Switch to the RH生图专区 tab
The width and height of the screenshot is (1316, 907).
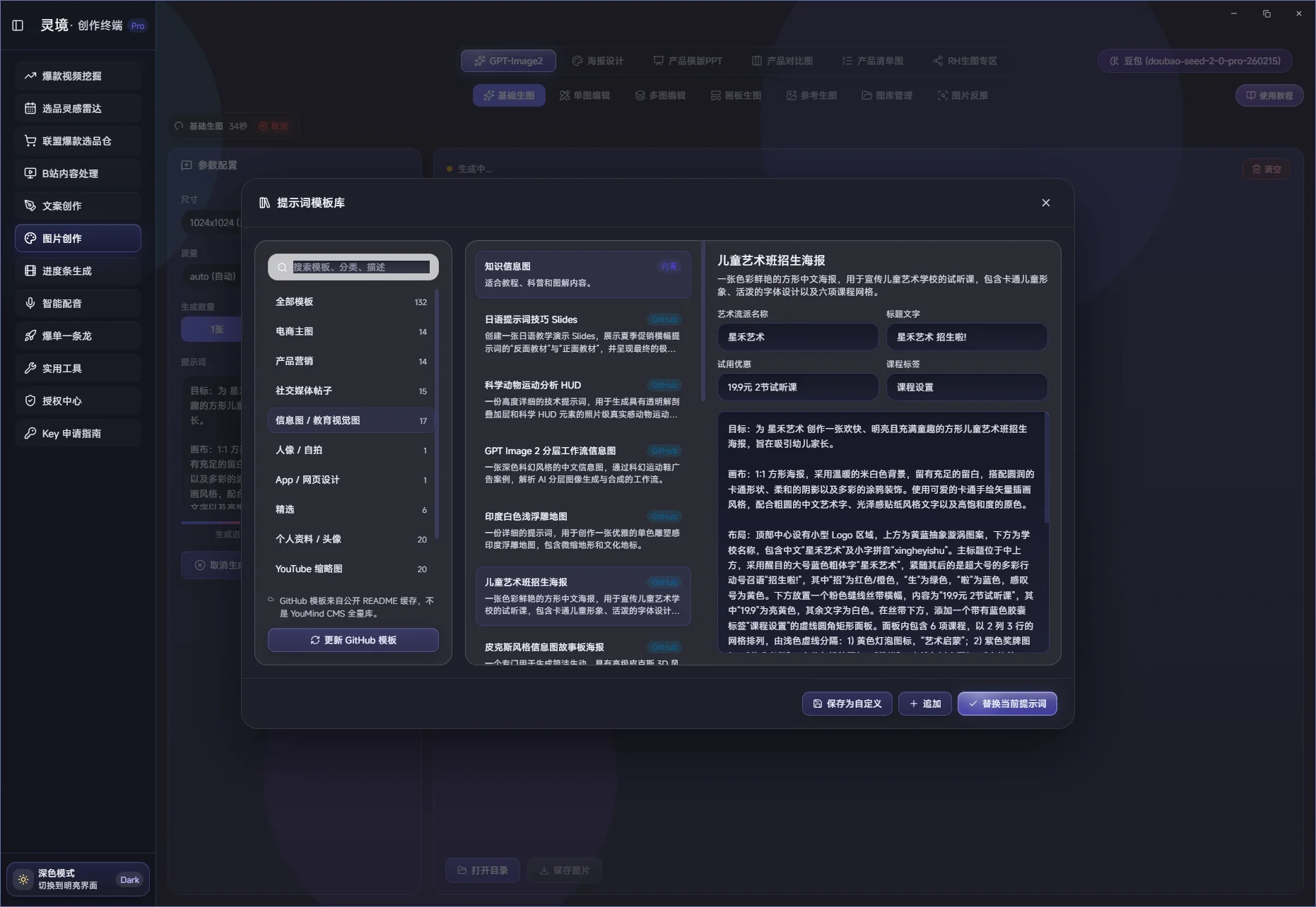[965, 61]
